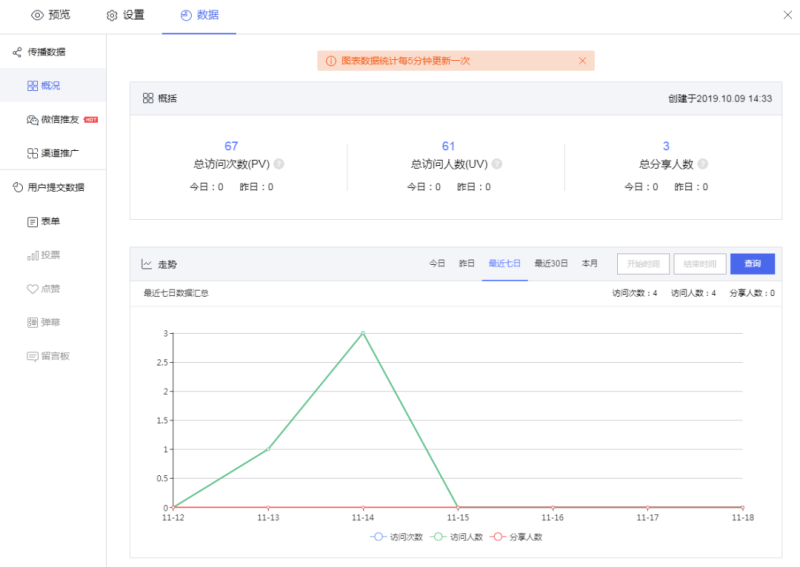Image resolution: width=800 pixels, height=567 pixels.
Task: Open 表单 form data in sidebar
Action: (50, 221)
